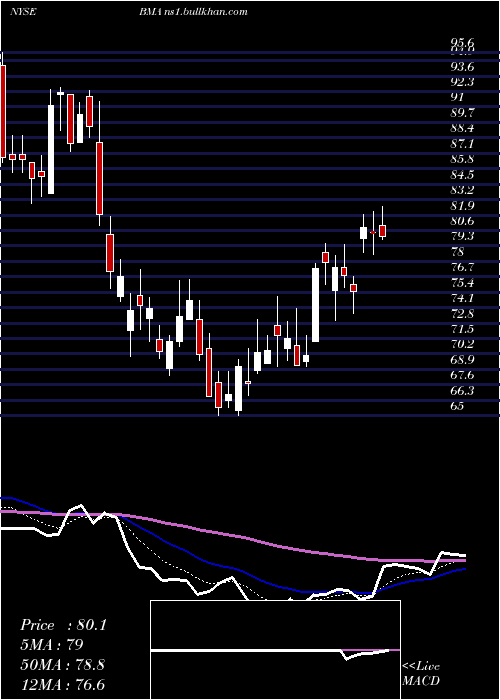Click the 89.7 price axis label
This screenshot has height=700, width=500.
[x=462, y=113]
